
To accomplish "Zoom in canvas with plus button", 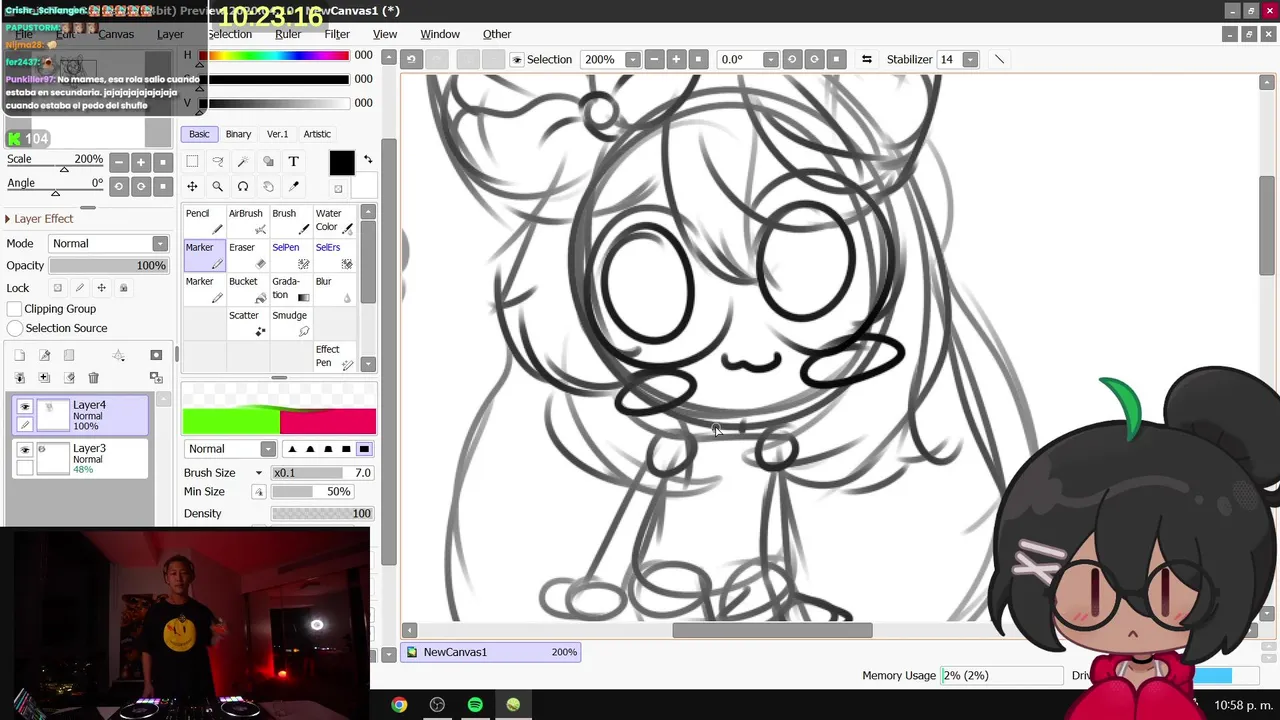I will click(x=676, y=60).
